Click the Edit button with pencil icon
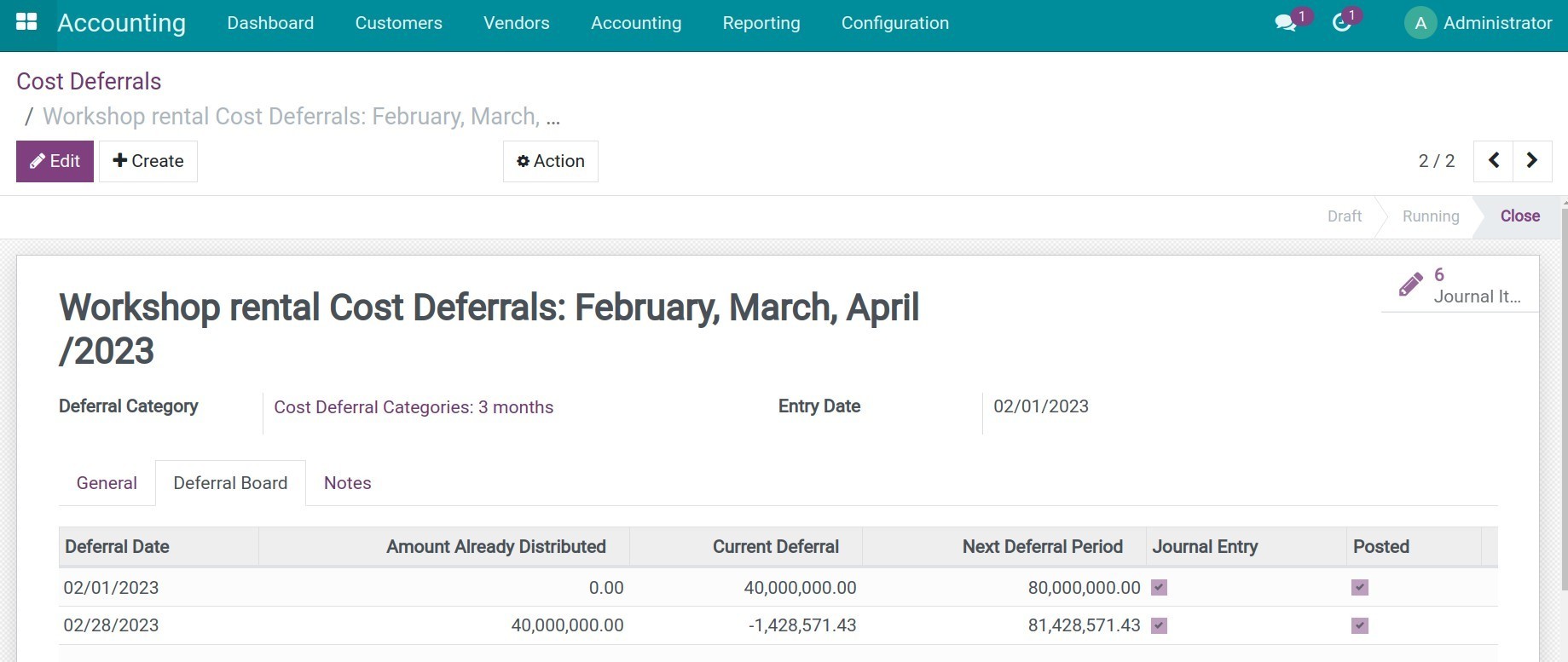This screenshot has width=1568, height=662. pos(55,161)
